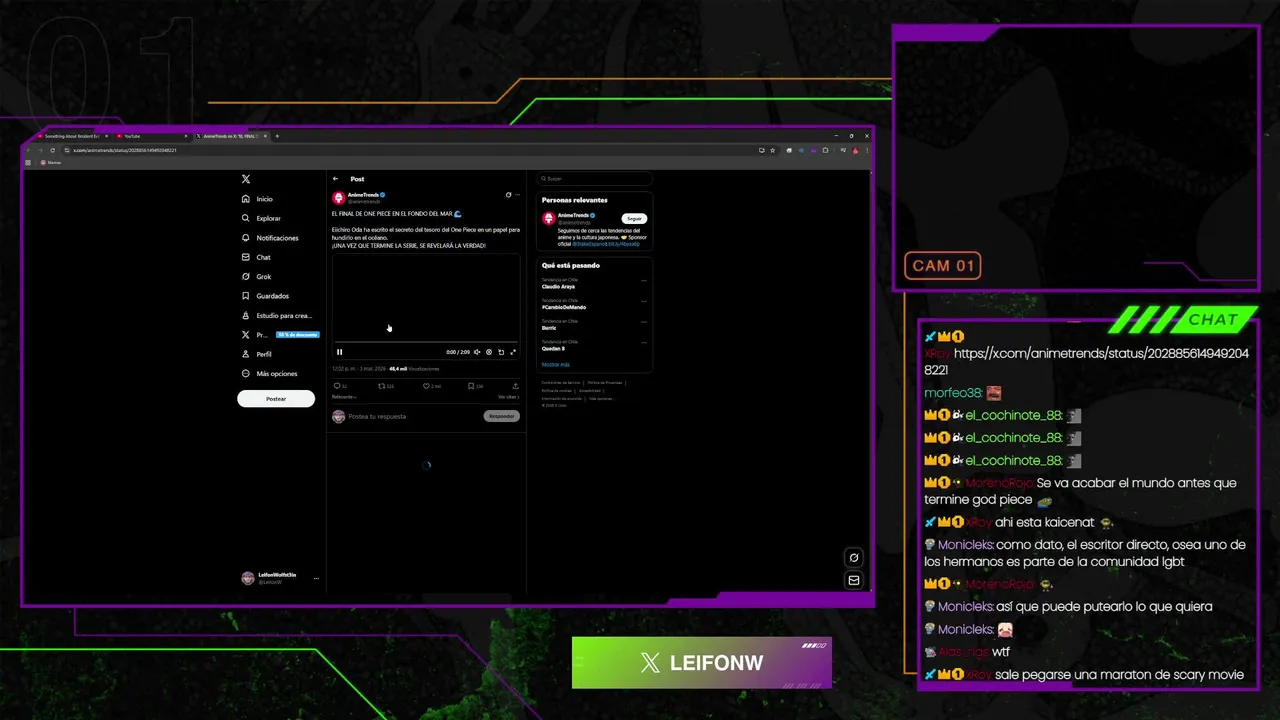
Task: Follow AnimeTrends with Seguir
Action: 634,218
